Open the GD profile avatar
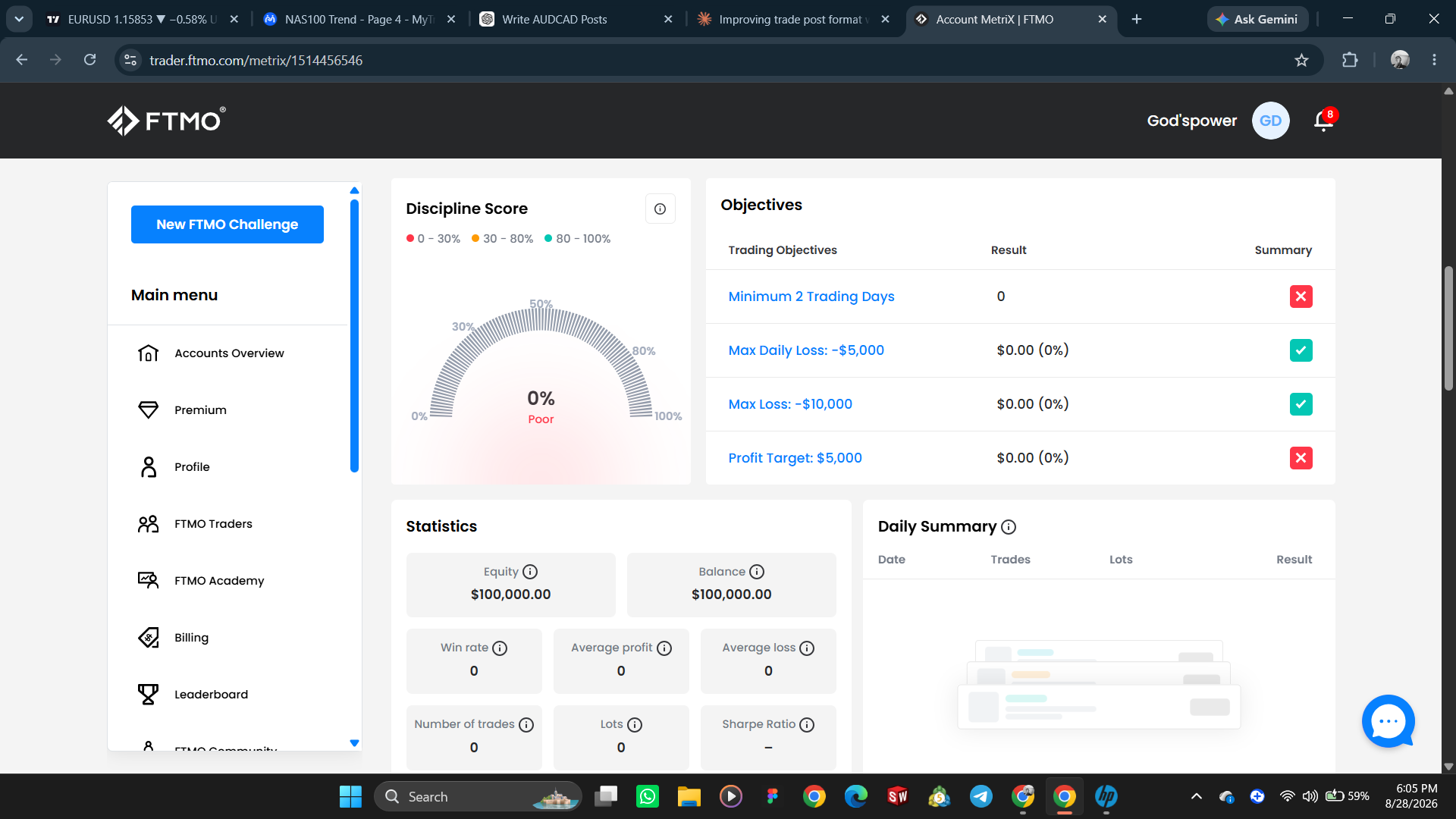1456x819 pixels. coord(1270,121)
